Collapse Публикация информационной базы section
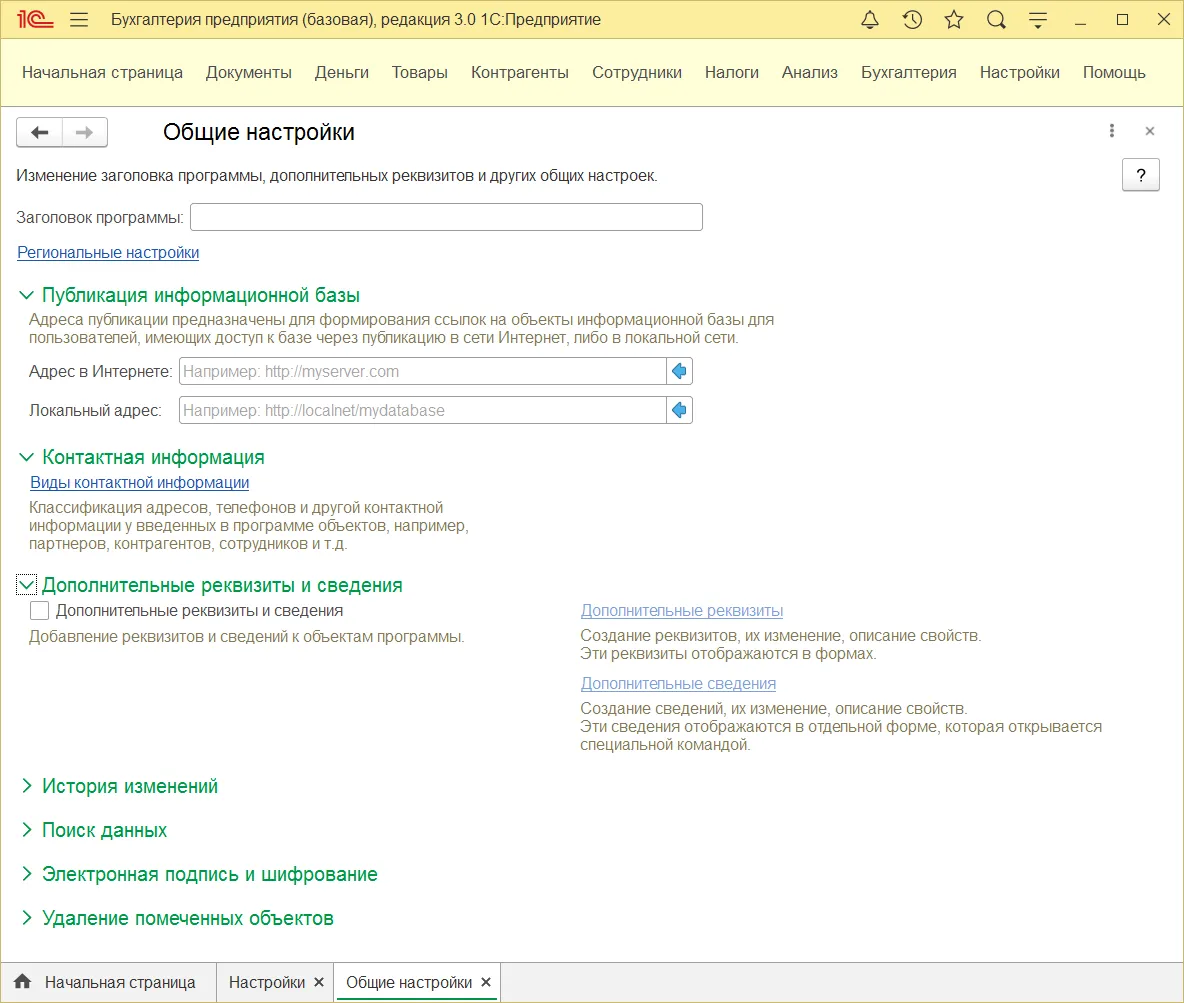 coord(26,295)
